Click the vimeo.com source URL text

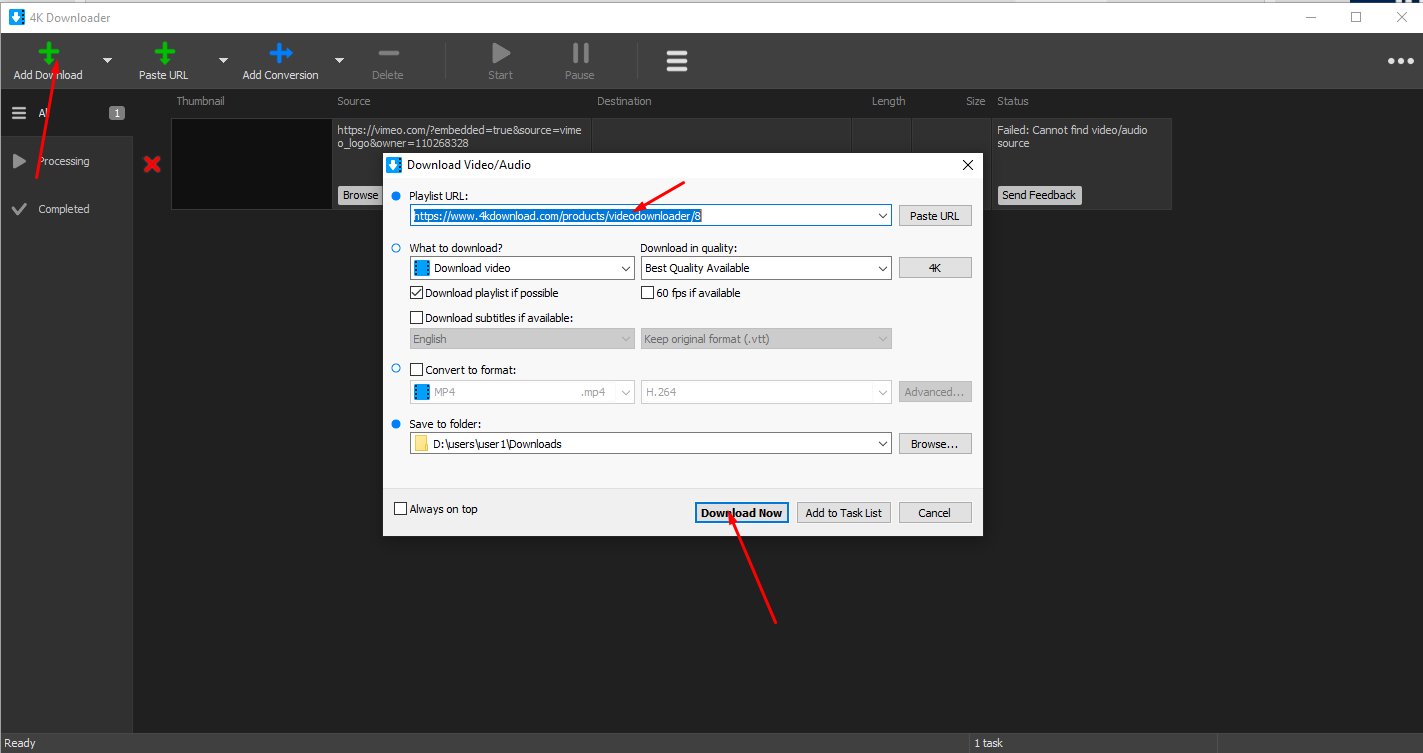pyautogui.click(x=459, y=136)
